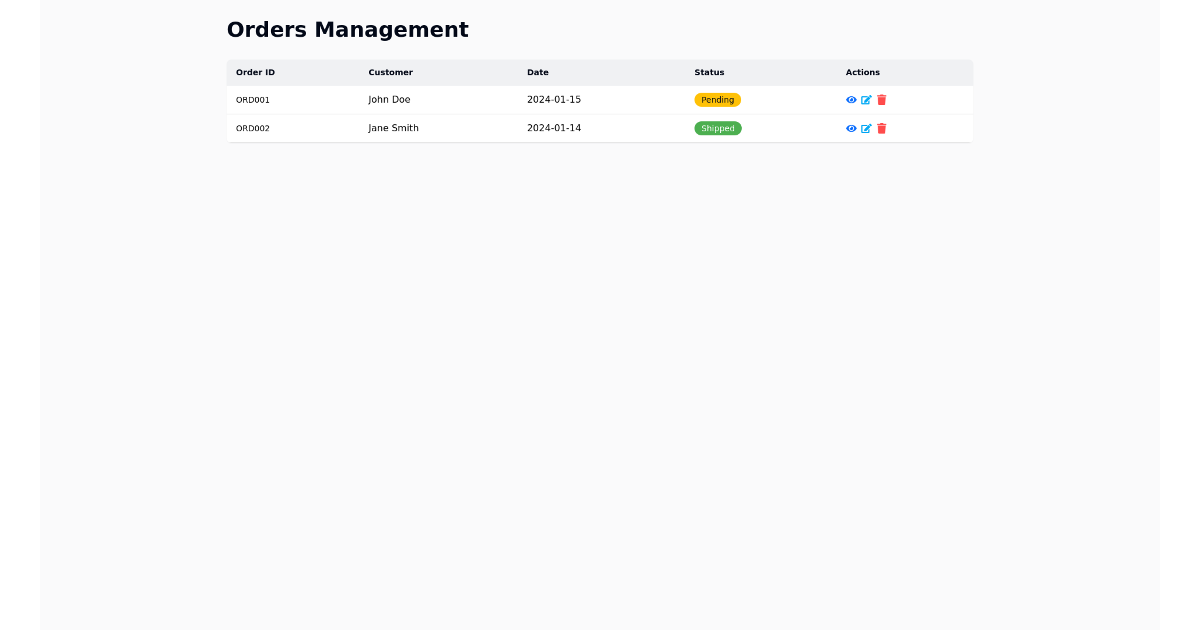Click the Orders Management heading
This screenshot has height=630, width=1200.
[348, 30]
